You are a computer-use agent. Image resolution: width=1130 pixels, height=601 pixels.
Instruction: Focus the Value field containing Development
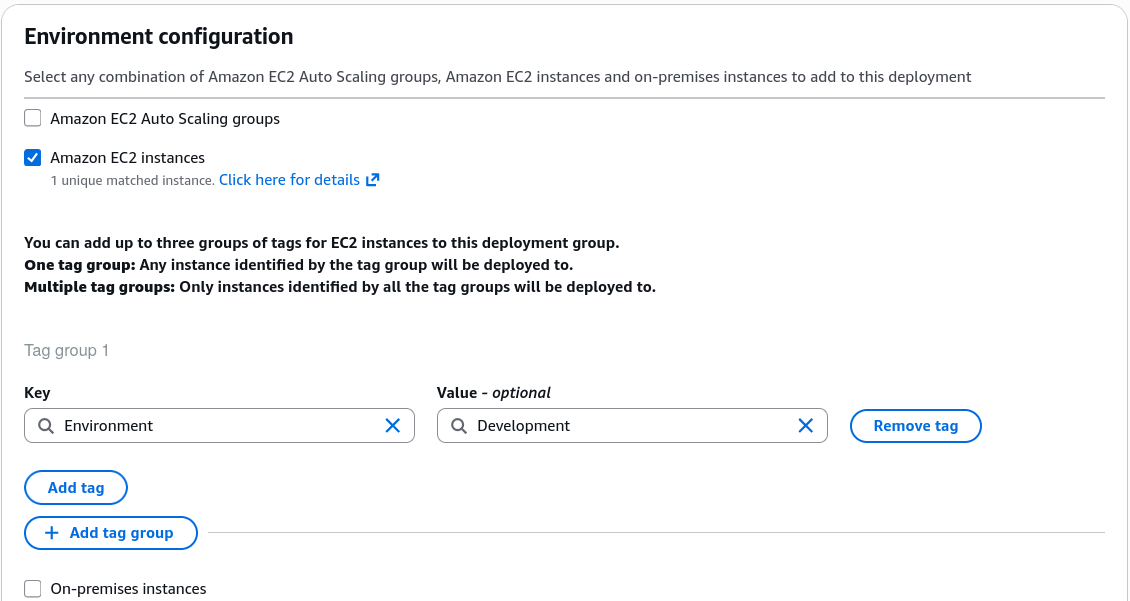[632, 426]
